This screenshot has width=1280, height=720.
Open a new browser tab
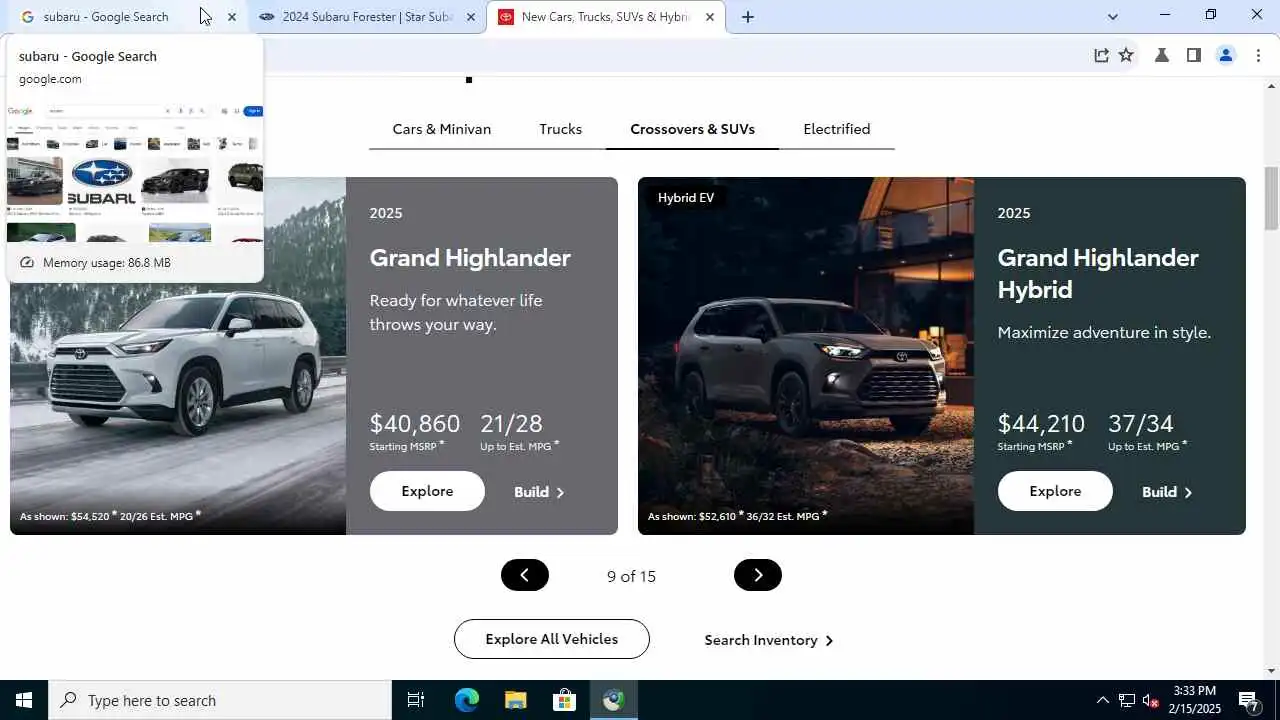tap(747, 17)
